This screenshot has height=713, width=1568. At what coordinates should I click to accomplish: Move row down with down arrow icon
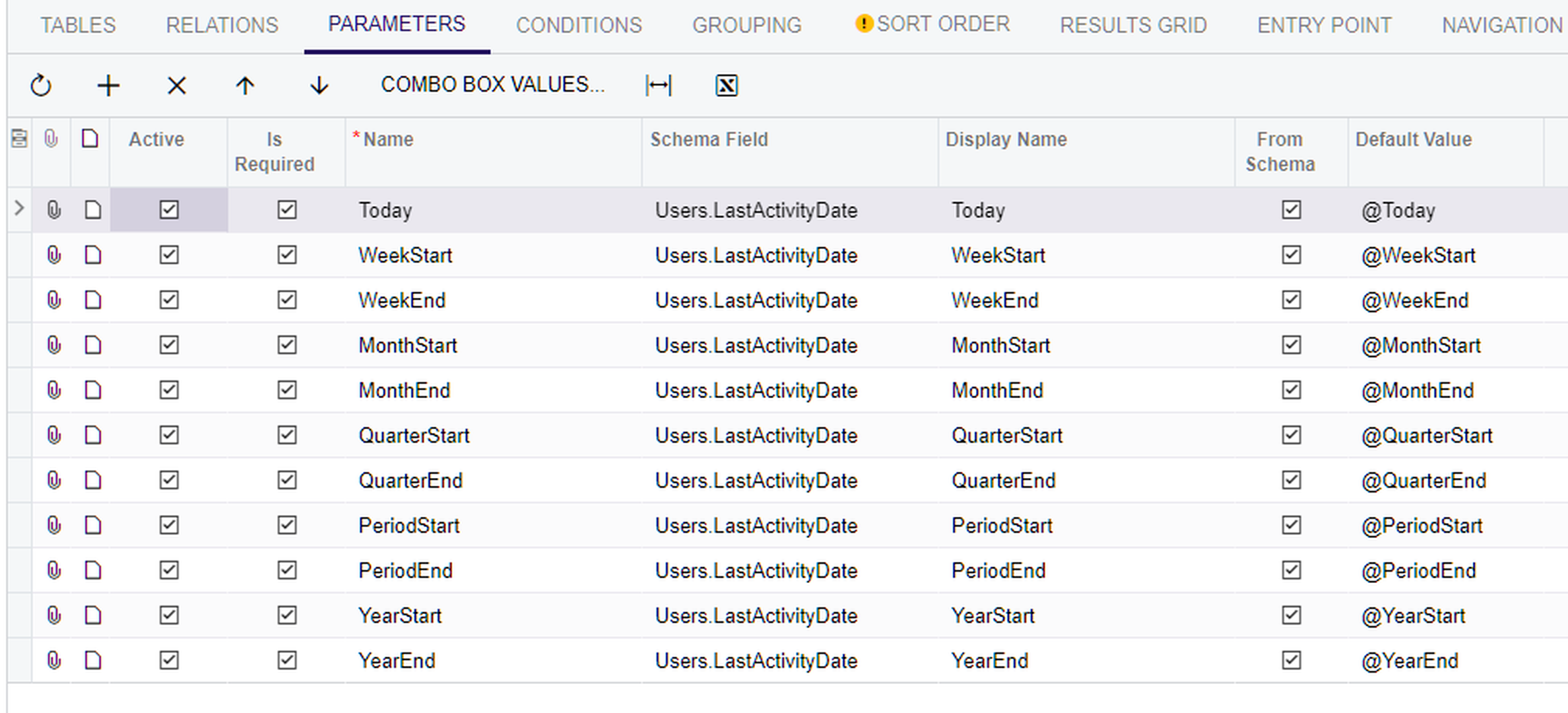click(x=319, y=86)
